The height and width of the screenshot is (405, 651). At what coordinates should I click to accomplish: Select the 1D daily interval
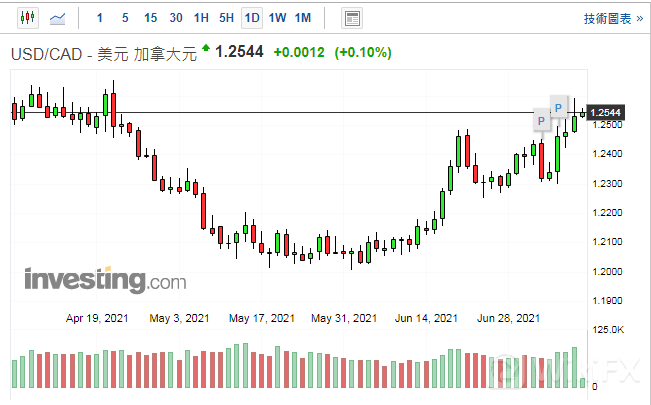(x=252, y=18)
